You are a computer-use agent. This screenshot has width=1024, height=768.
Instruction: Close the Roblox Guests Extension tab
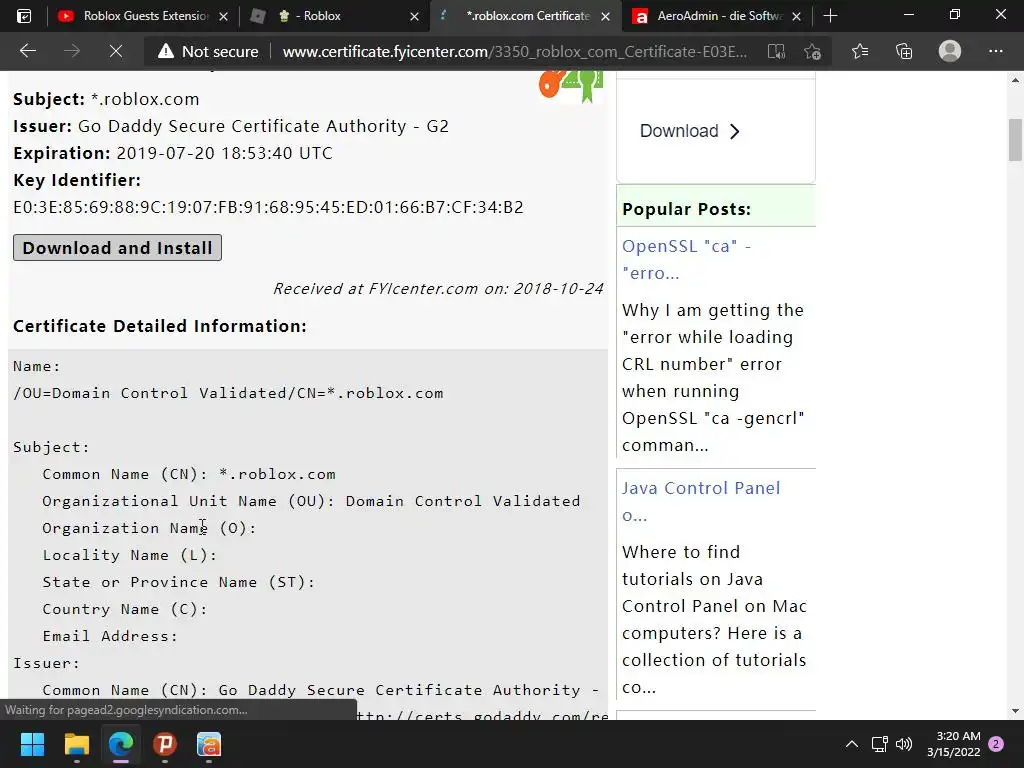(223, 16)
